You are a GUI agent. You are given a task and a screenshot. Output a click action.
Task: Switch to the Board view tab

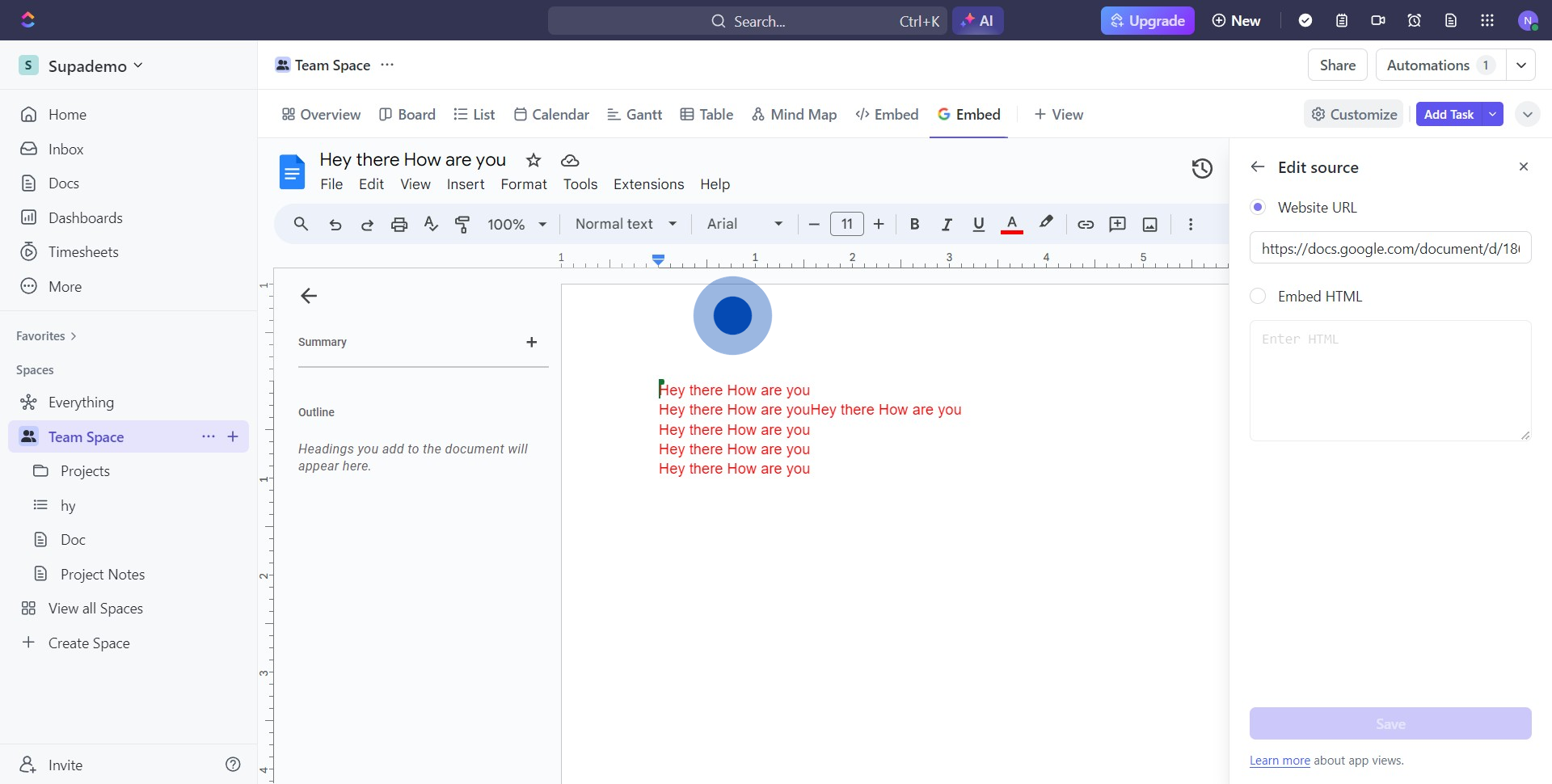pos(407,115)
